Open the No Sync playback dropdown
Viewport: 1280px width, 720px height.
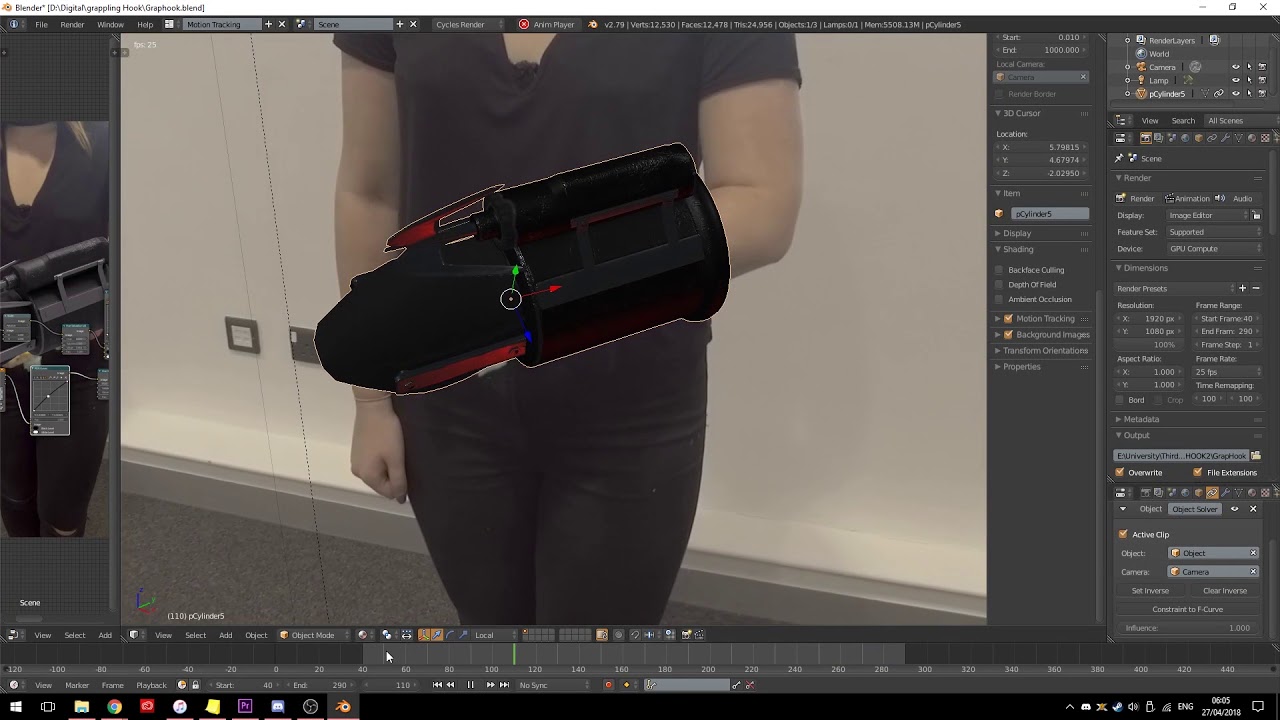point(552,685)
